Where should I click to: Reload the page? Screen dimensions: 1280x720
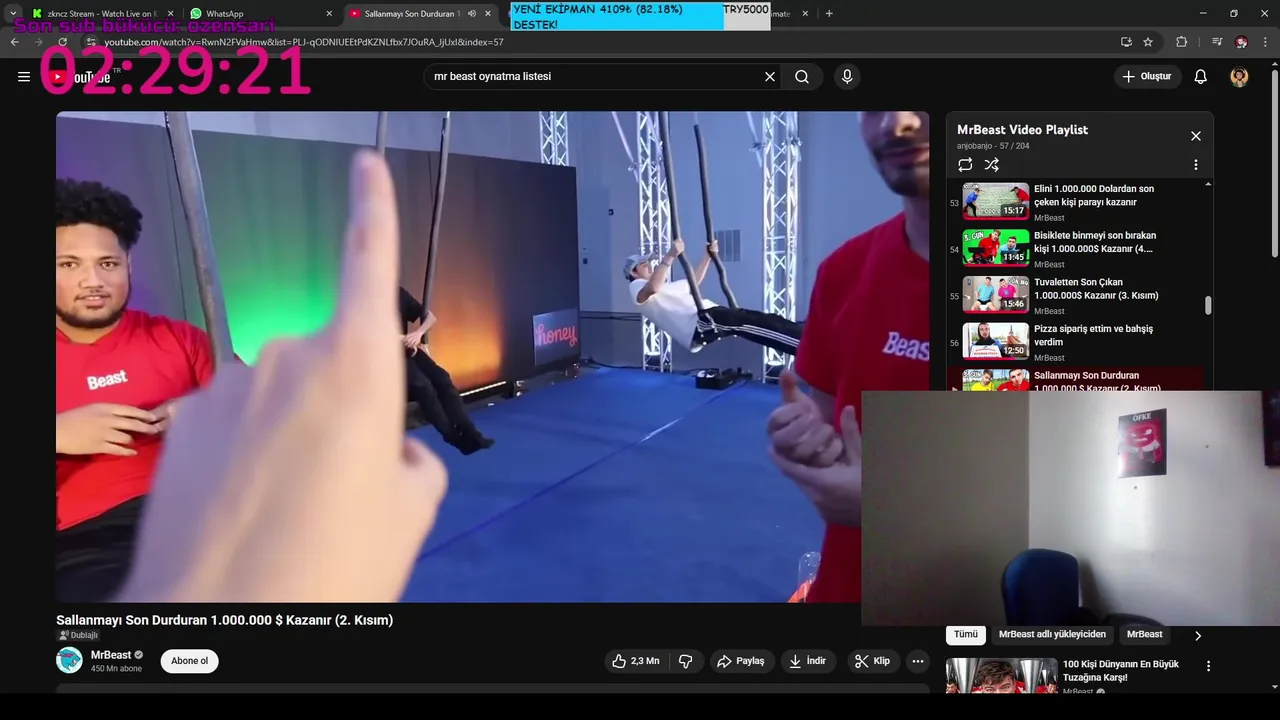click(x=63, y=42)
